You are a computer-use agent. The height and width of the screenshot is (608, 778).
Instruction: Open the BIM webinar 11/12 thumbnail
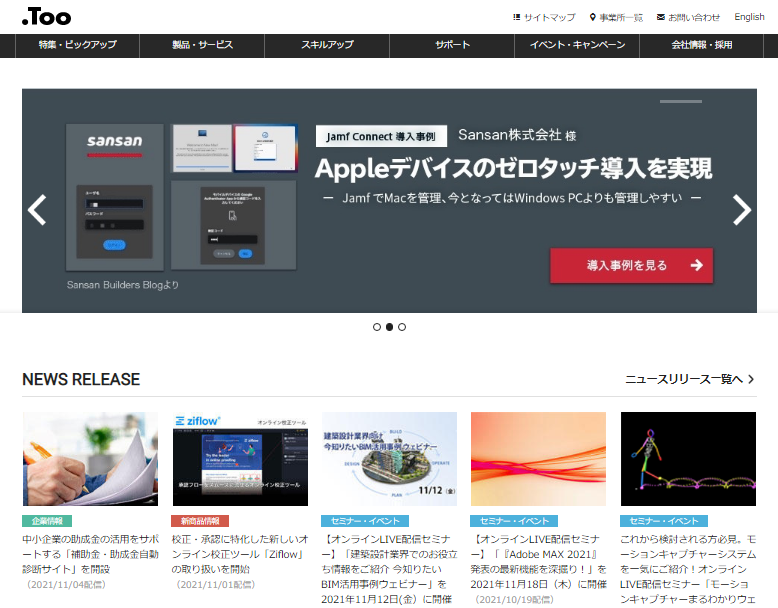(389, 459)
